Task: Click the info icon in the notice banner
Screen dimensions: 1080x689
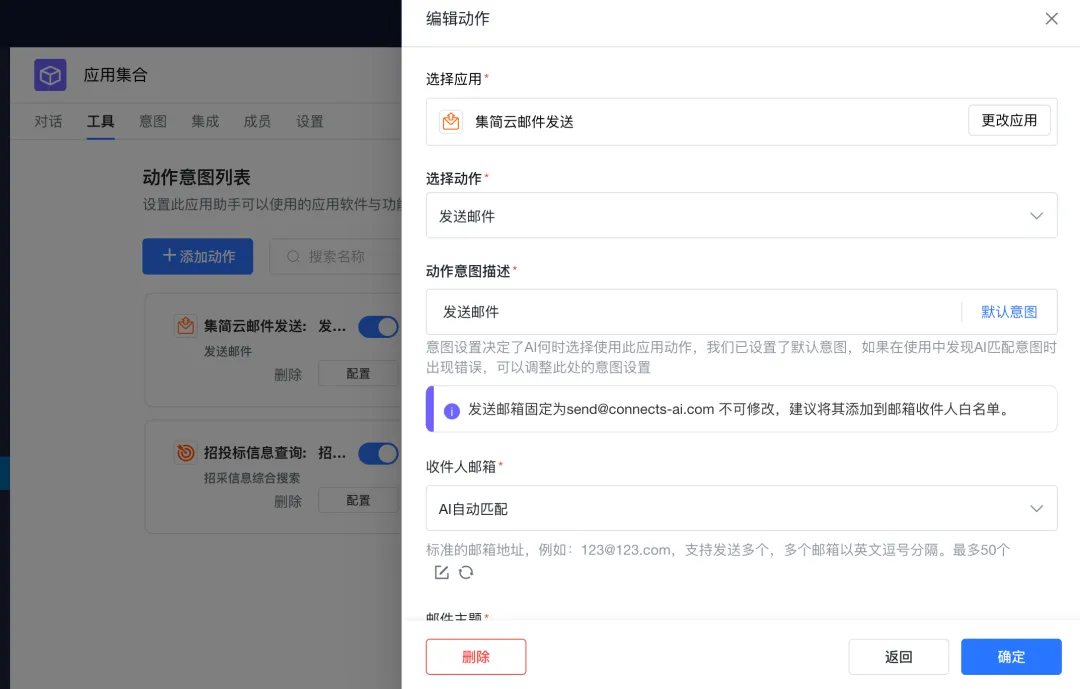Action: point(452,411)
